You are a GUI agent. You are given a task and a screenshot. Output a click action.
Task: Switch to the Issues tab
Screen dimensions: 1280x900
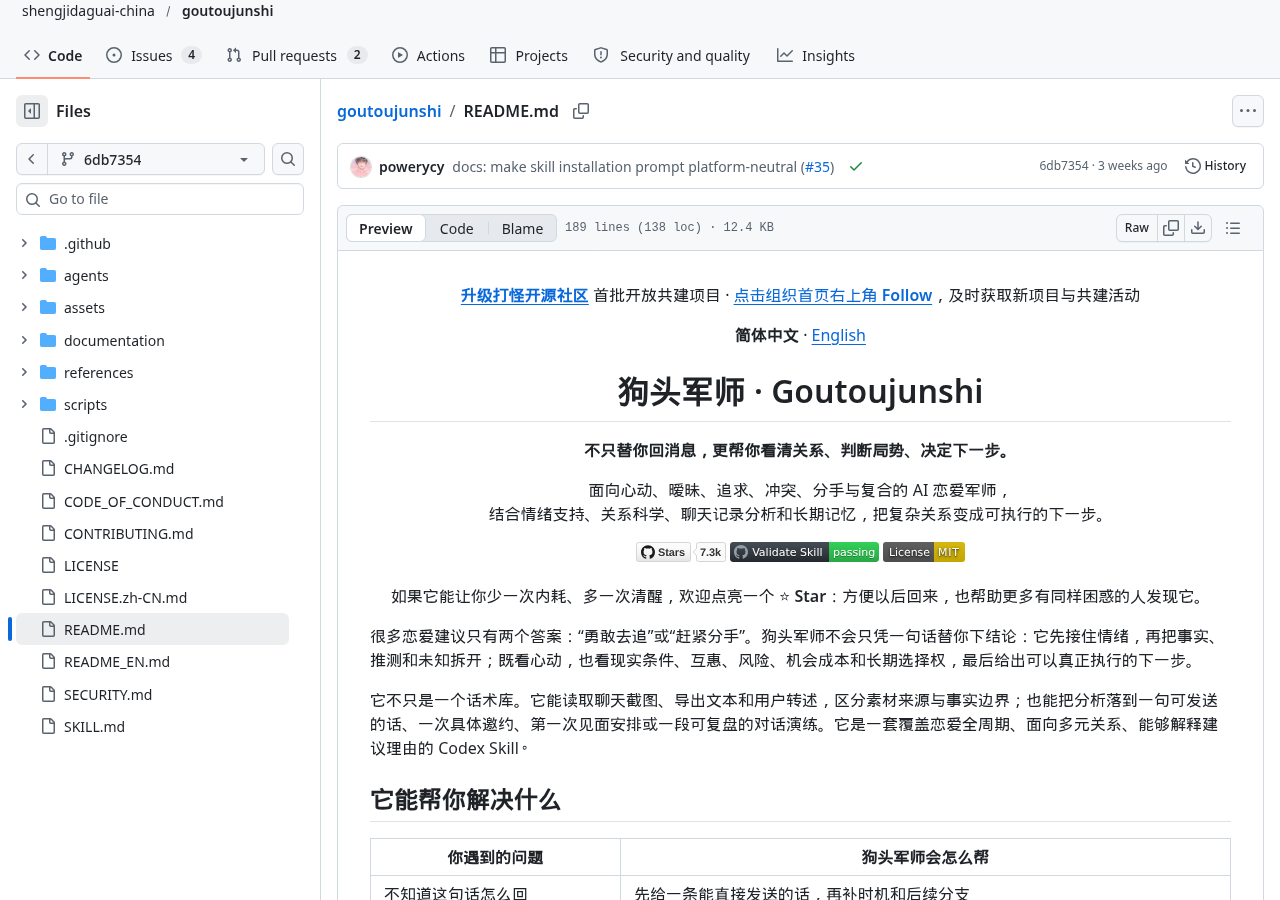(x=154, y=55)
